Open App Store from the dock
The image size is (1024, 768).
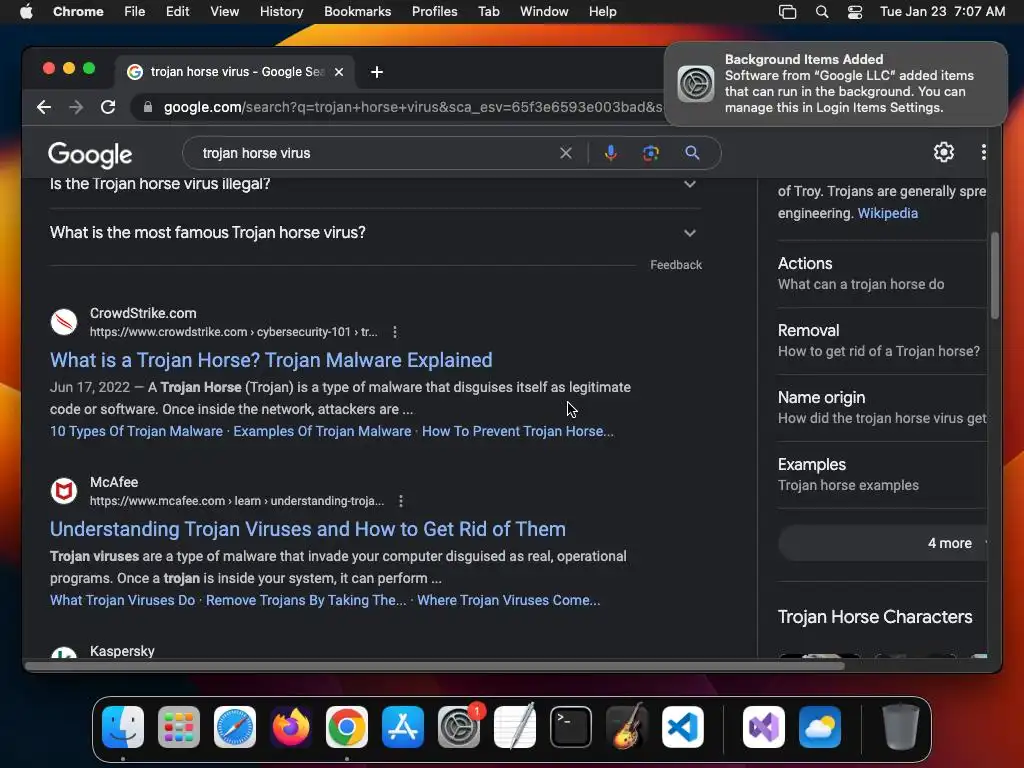tap(403, 727)
